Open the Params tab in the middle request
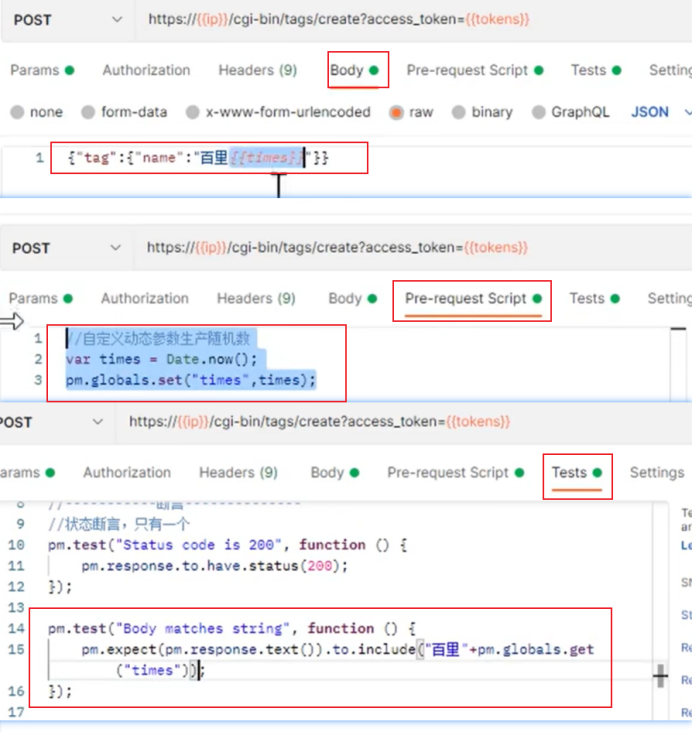Viewport: 692px width, 733px height. 41,298
